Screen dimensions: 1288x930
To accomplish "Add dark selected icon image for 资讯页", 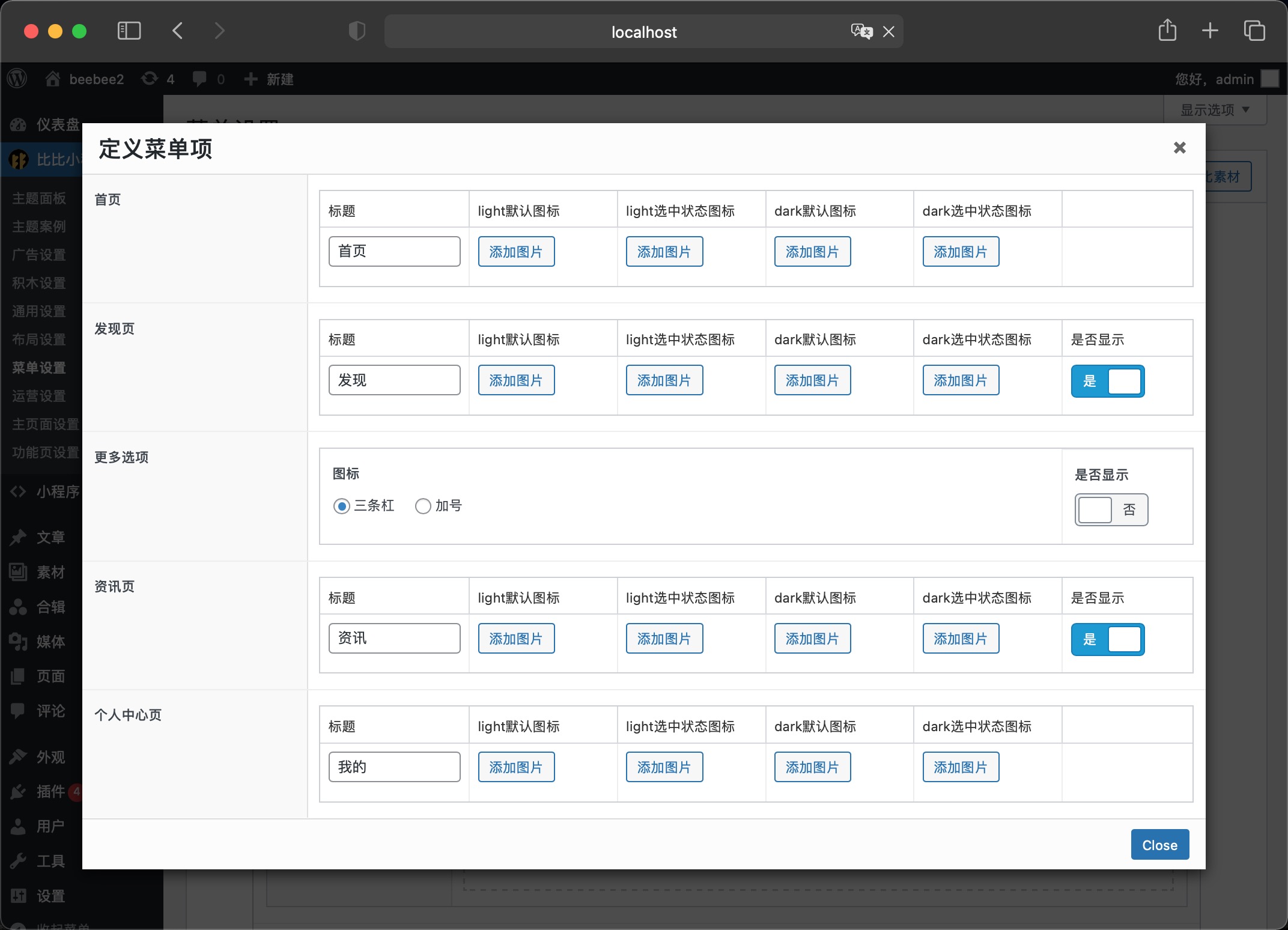I will point(961,638).
